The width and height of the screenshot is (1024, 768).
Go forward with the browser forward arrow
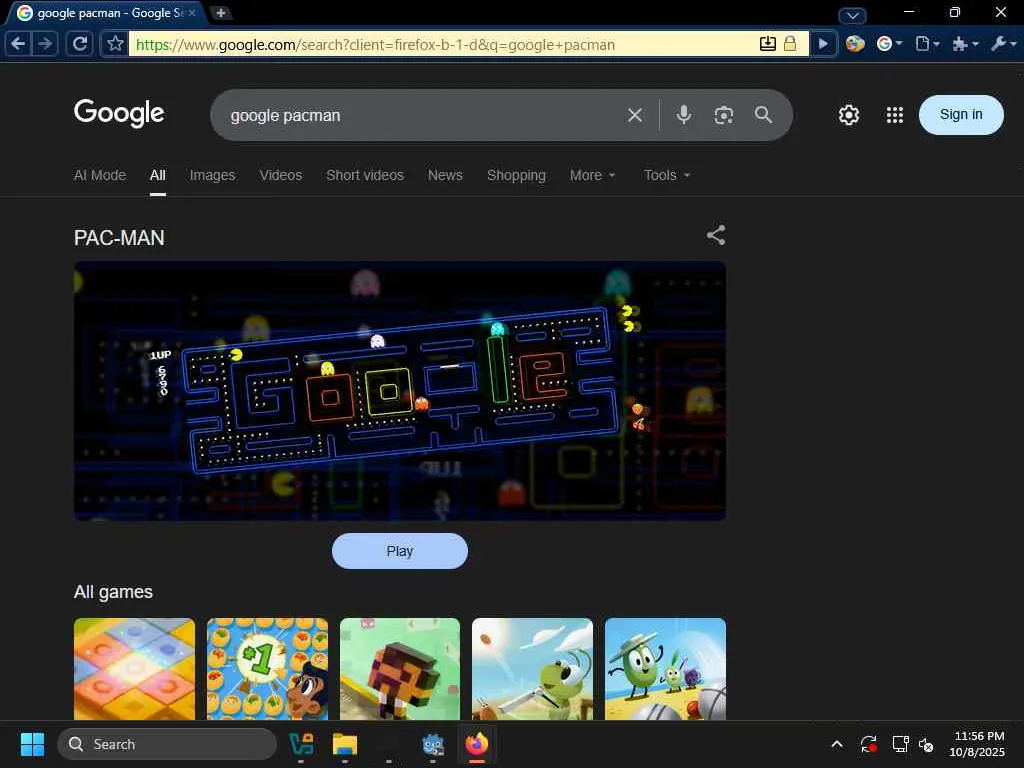45,44
